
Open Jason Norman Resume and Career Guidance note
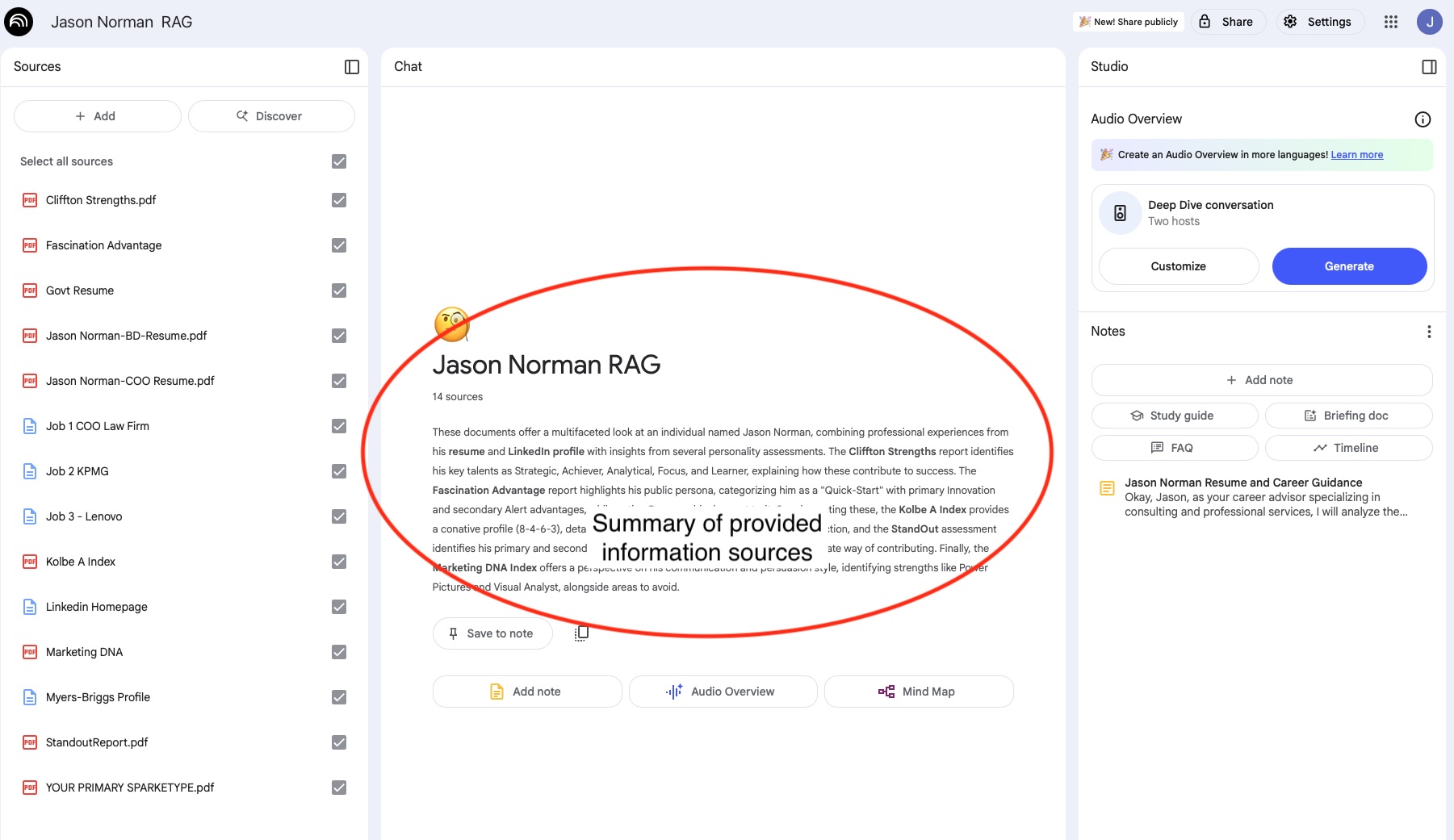tap(1262, 497)
